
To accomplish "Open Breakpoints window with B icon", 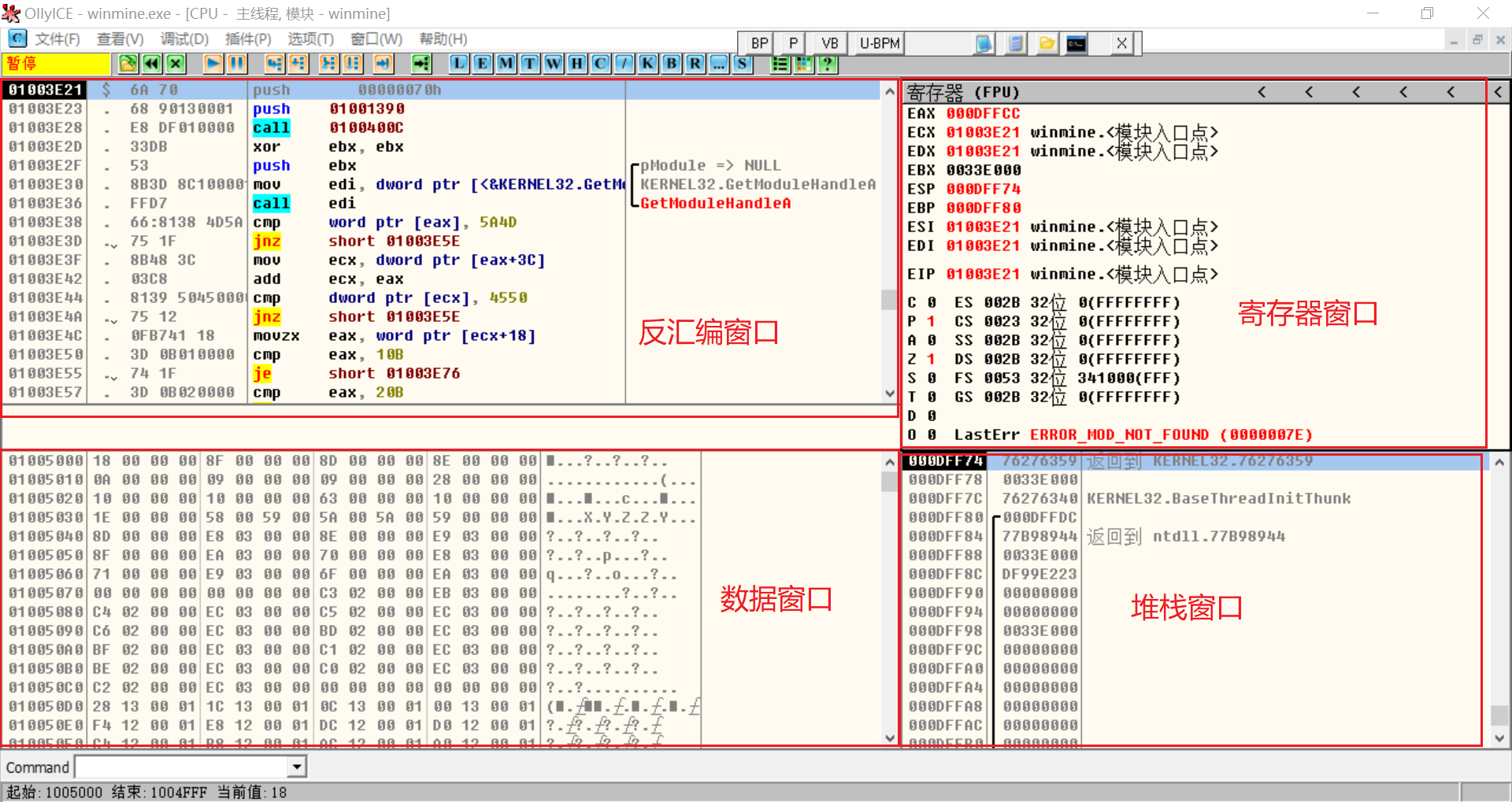I will tap(672, 64).
